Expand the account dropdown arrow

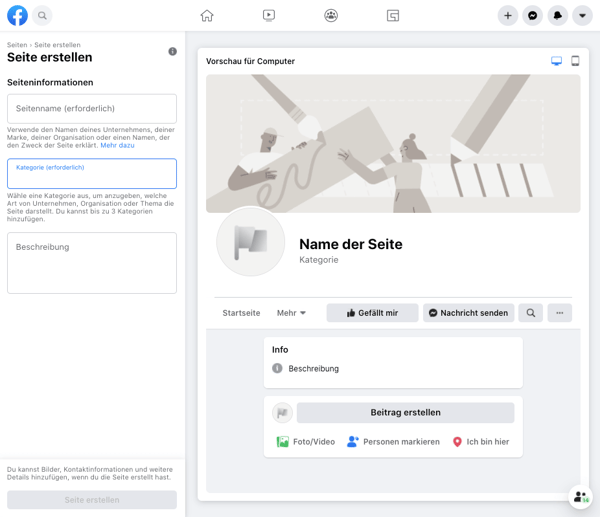[x=582, y=16]
